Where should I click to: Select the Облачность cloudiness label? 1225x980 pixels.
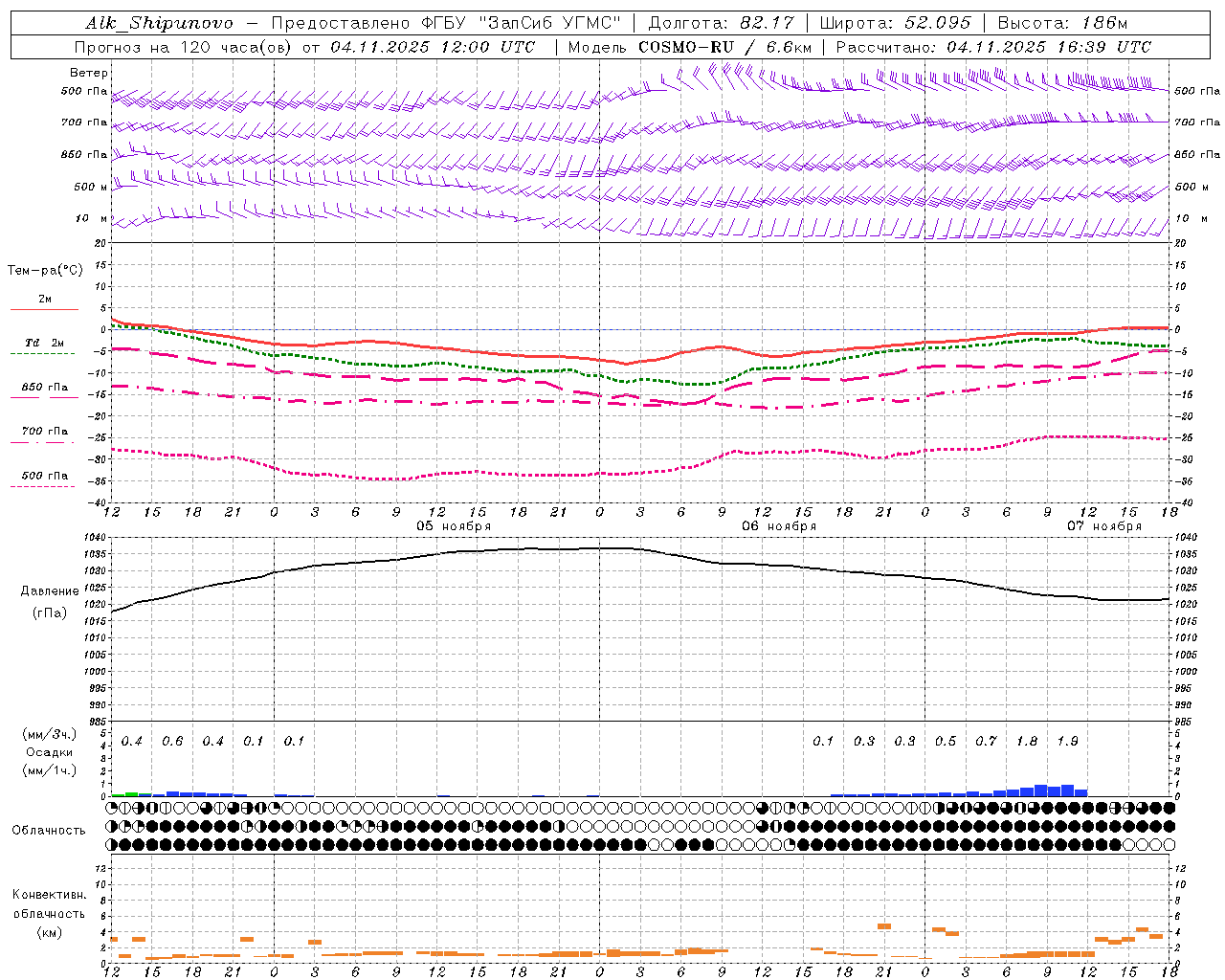[x=49, y=830]
